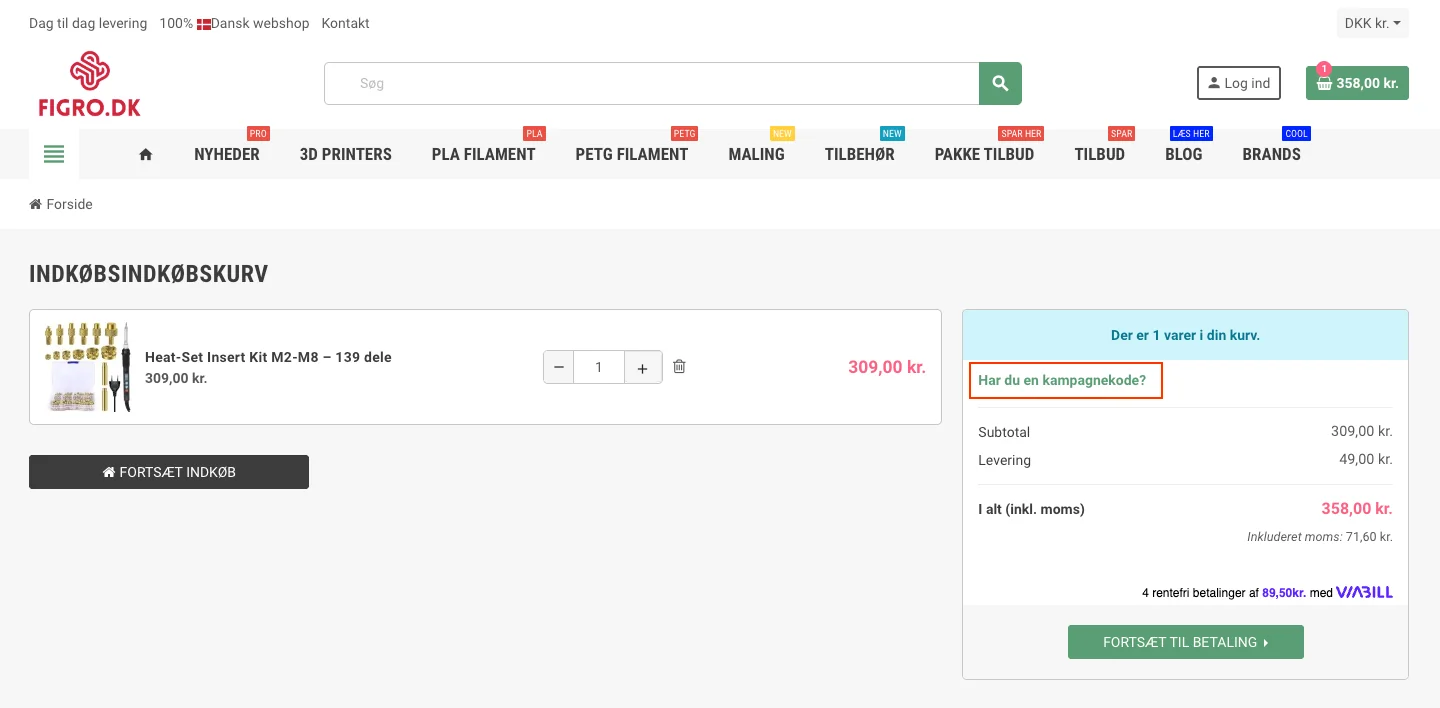Open the cart basket showing 358,00 kr.
Viewport: 1440px width, 708px height.
pyautogui.click(x=1357, y=83)
